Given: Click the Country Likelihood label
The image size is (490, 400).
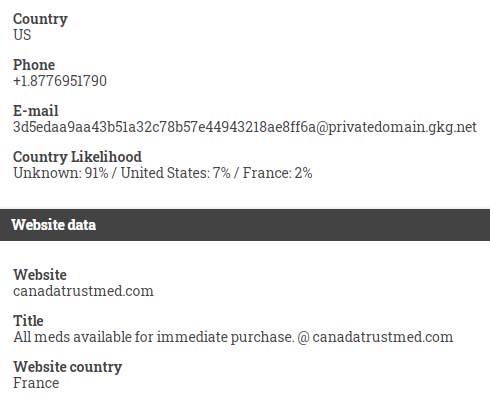Looking at the screenshot, I should [77, 157].
